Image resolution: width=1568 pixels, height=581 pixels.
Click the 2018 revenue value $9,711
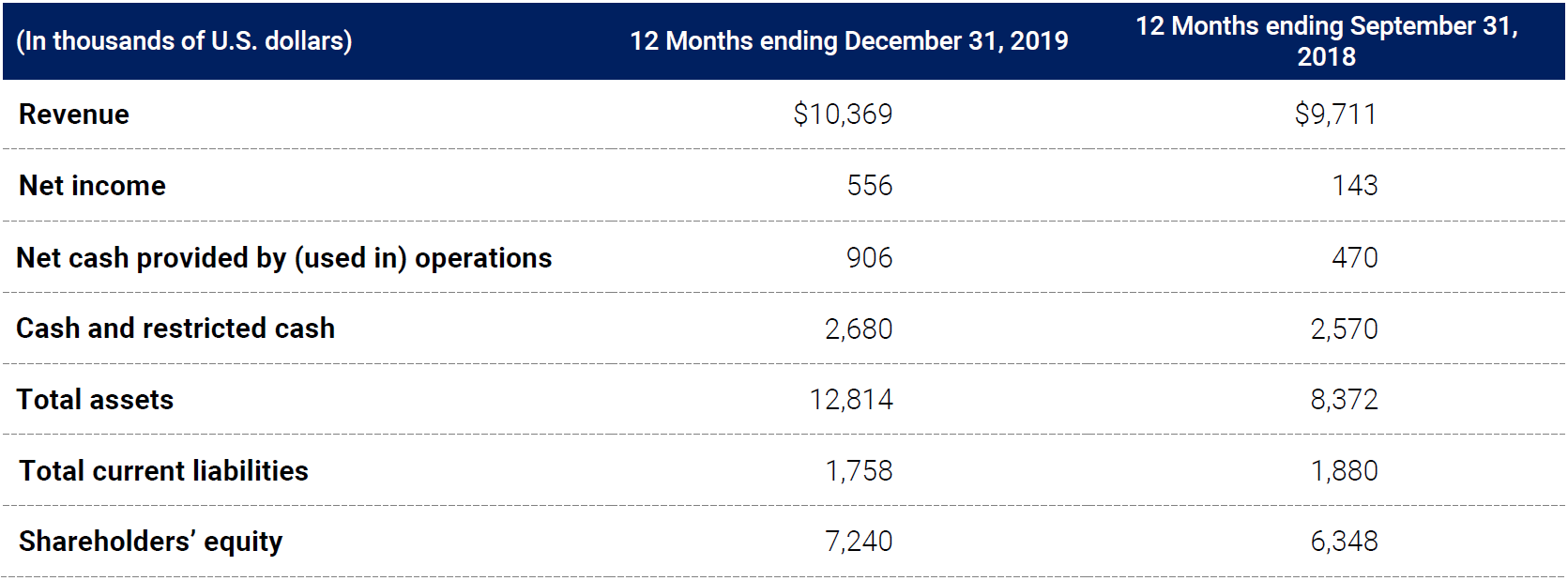tap(1335, 115)
